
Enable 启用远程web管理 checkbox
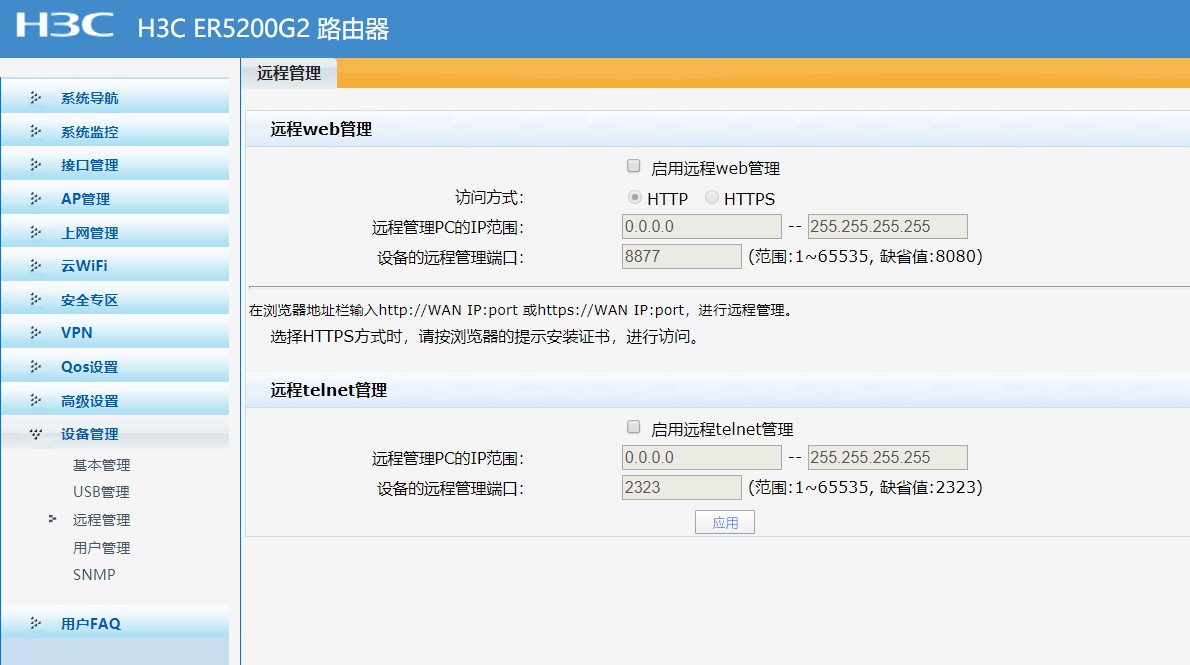(634, 166)
